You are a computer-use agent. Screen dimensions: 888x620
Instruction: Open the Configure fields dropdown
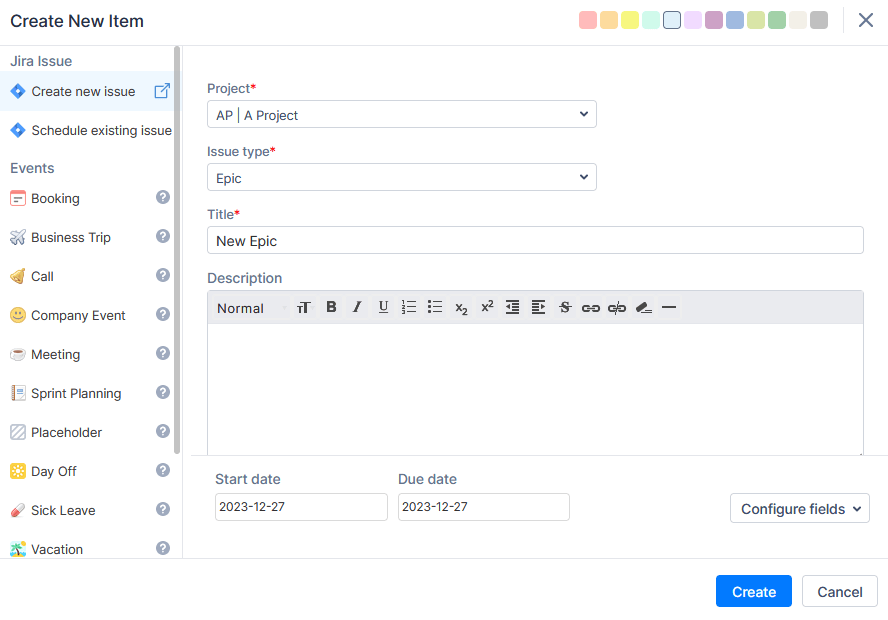tap(799, 508)
